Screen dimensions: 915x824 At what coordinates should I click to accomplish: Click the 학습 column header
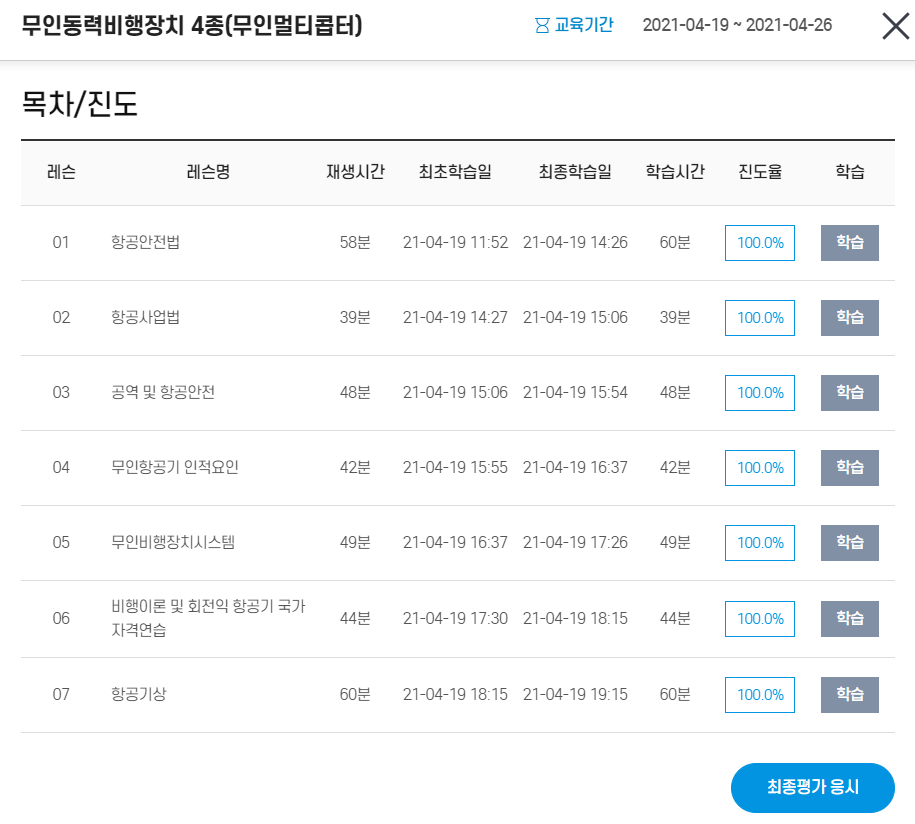[x=850, y=172]
